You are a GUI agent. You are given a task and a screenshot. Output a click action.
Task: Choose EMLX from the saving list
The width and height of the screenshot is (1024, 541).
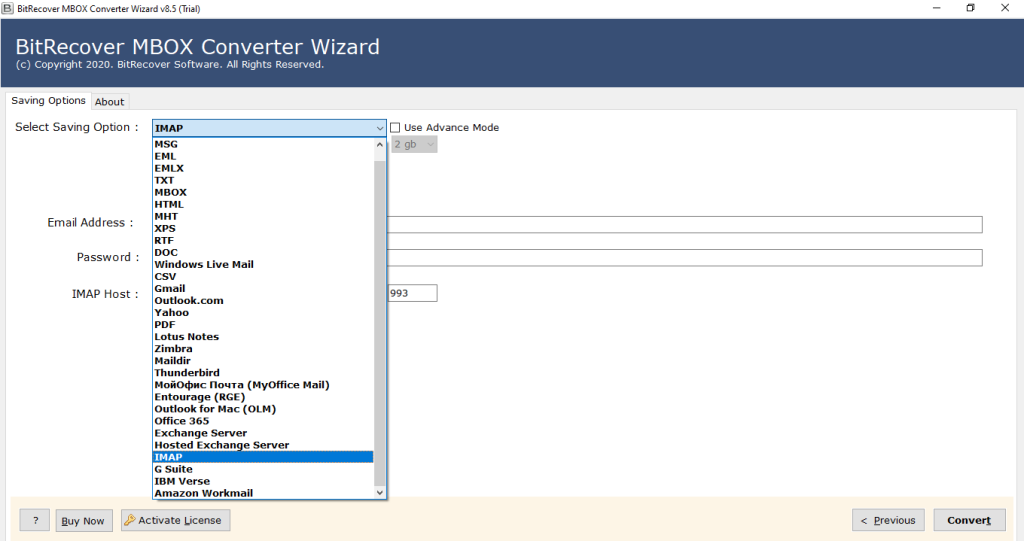263,169
